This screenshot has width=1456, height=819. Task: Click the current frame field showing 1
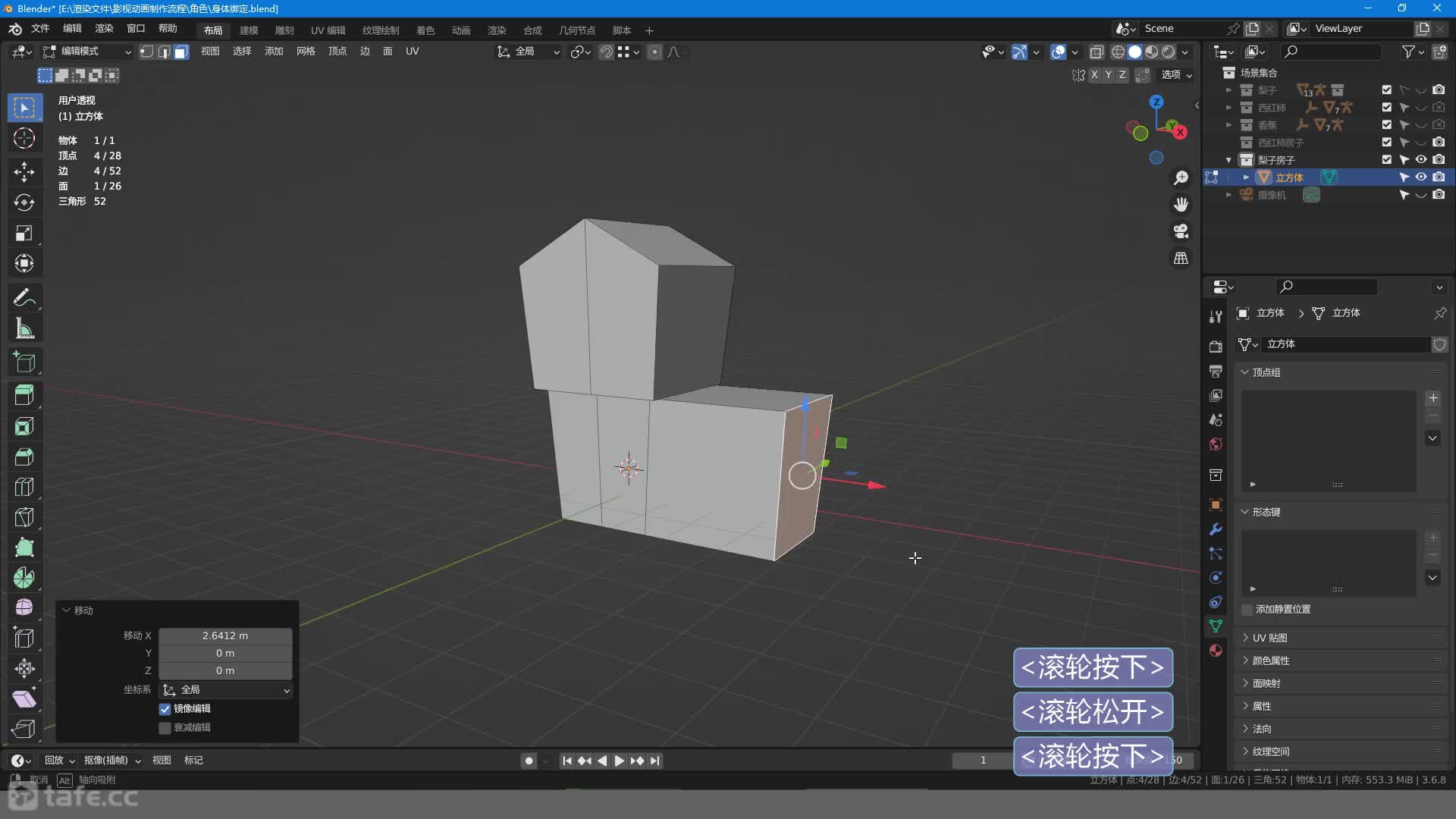(x=984, y=761)
